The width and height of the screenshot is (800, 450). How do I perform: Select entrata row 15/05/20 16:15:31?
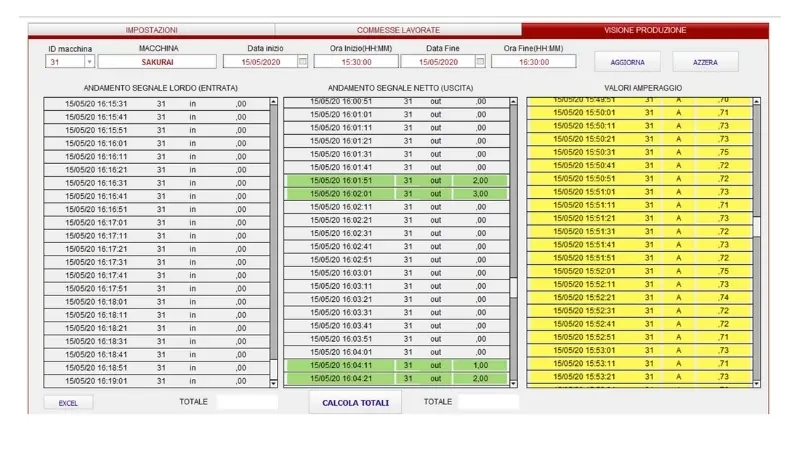[x=157, y=104]
